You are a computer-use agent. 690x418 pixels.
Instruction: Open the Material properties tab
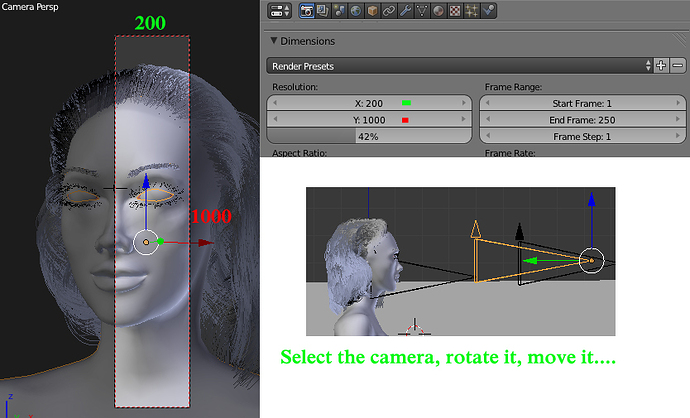pos(438,11)
